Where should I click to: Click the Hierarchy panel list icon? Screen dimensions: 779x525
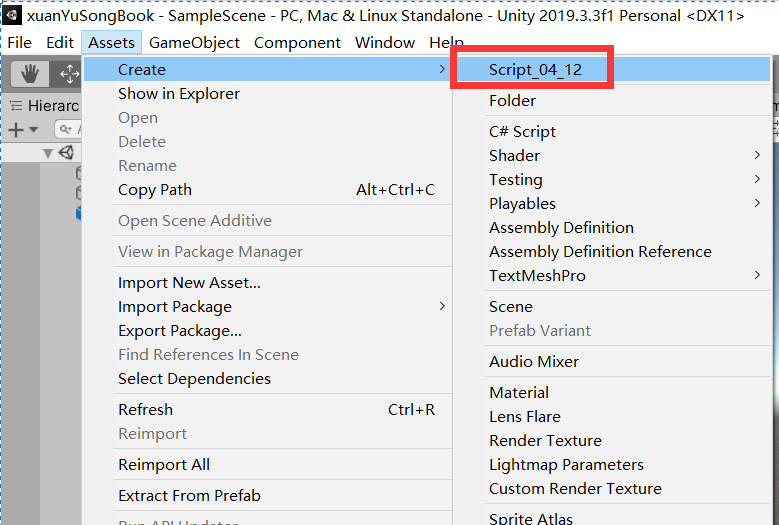16,106
